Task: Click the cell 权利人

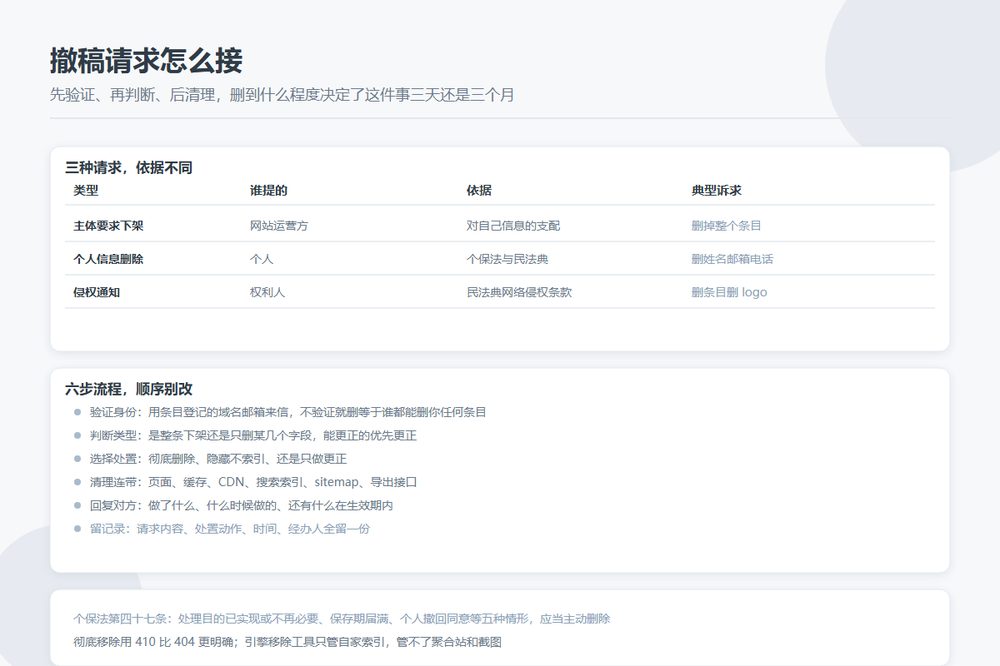Action: [267, 292]
